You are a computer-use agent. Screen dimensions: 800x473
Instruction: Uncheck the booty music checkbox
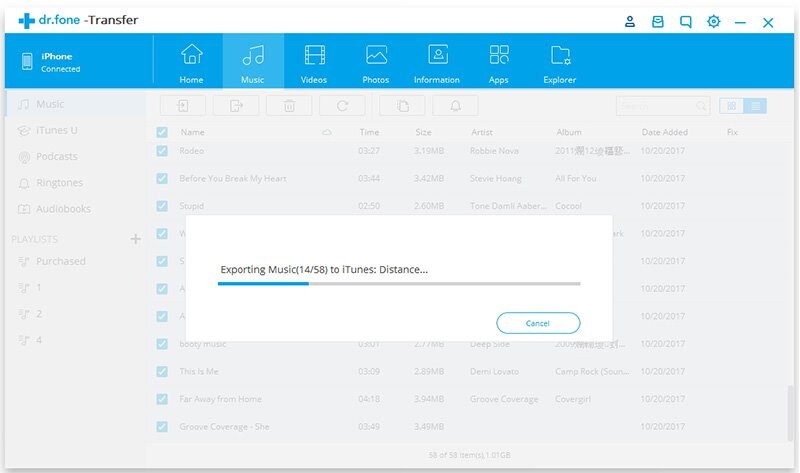(162, 344)
